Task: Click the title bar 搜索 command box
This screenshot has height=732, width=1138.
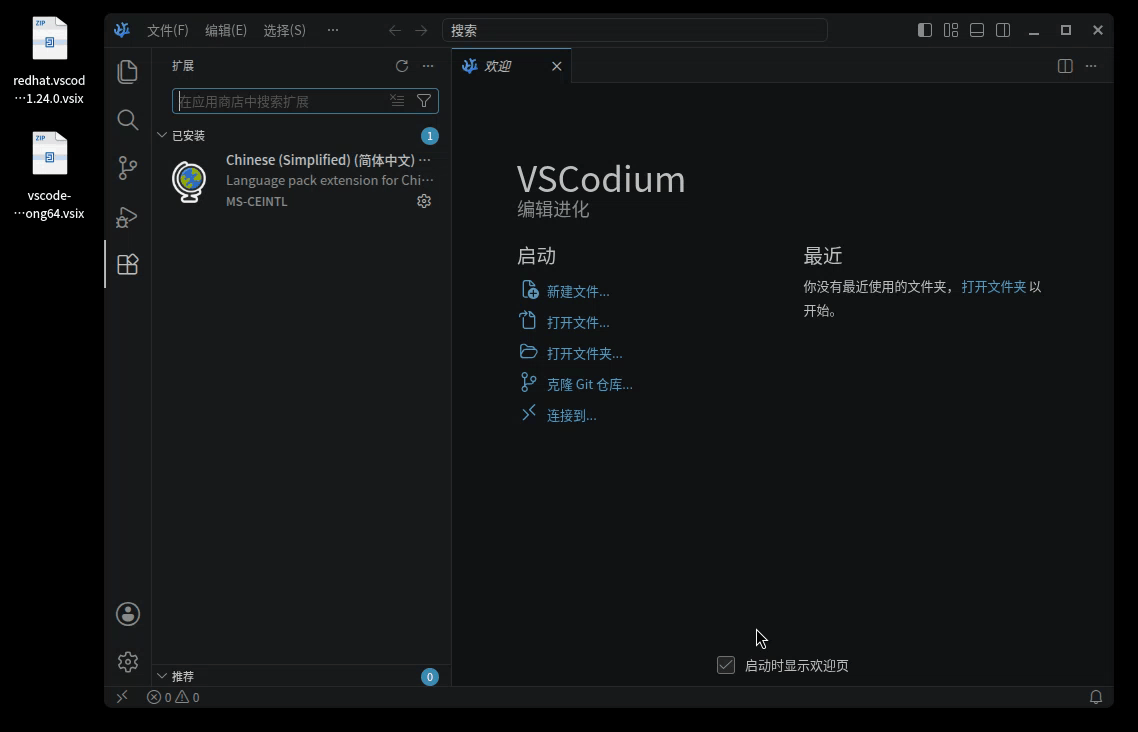Action: [635, 30]
